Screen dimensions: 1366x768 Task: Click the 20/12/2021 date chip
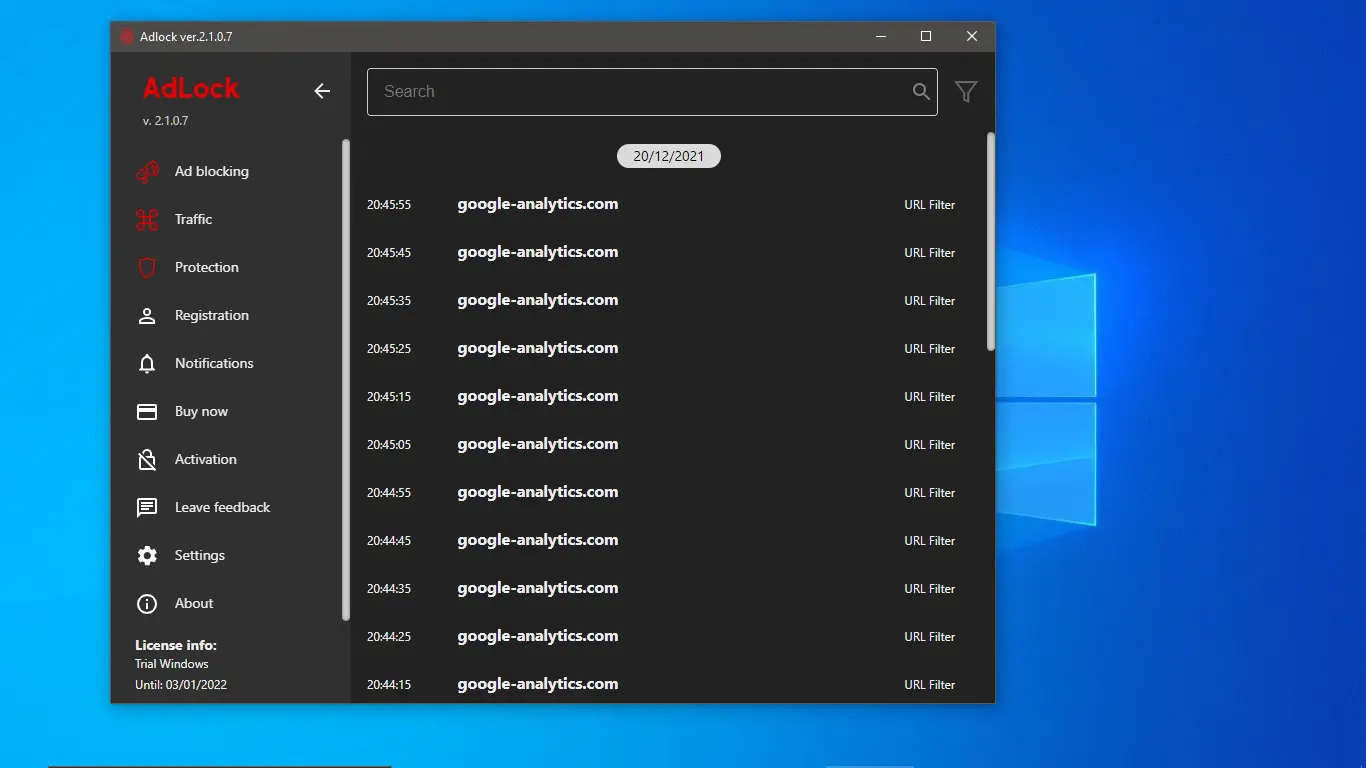(668, 155)
